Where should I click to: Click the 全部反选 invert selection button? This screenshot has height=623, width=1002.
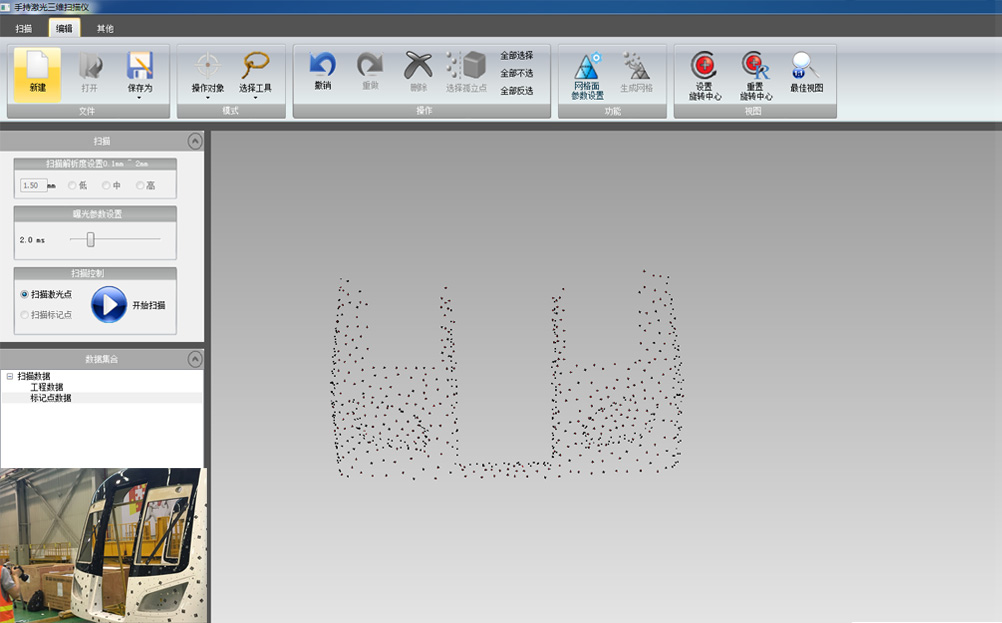coord(517,91)
